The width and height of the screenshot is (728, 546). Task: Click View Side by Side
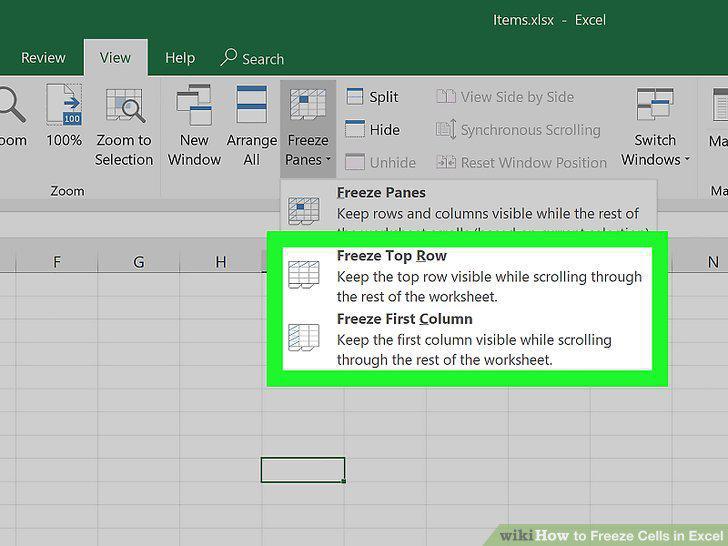tap(505, 97)
